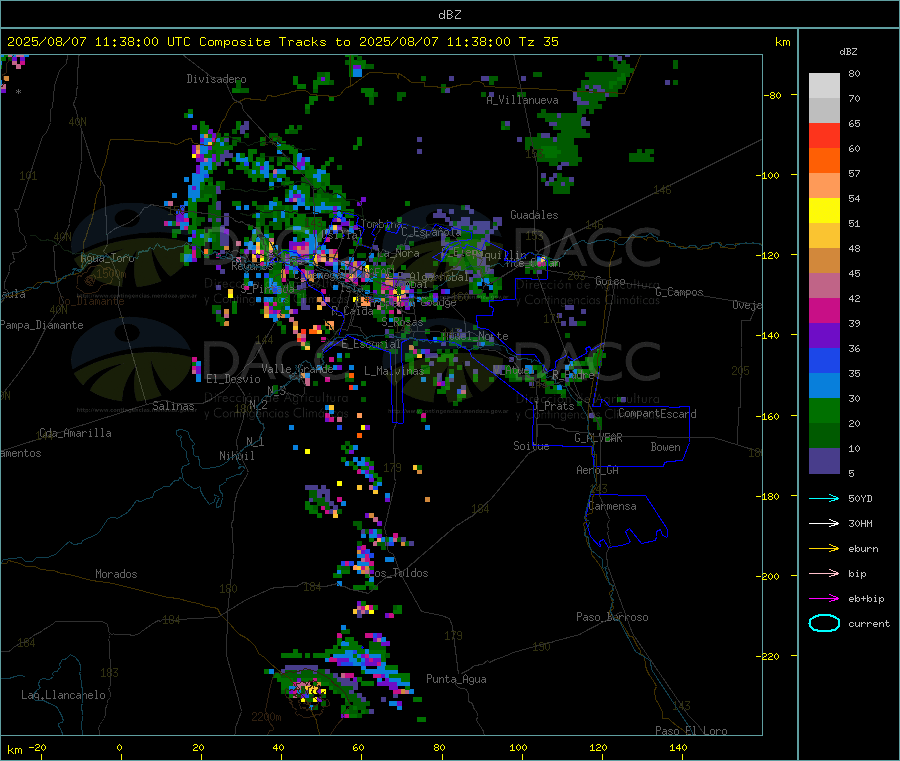Click the Cda_Amarilla map label
This screenshot has height=761, width=900.
tap(75, 433)
